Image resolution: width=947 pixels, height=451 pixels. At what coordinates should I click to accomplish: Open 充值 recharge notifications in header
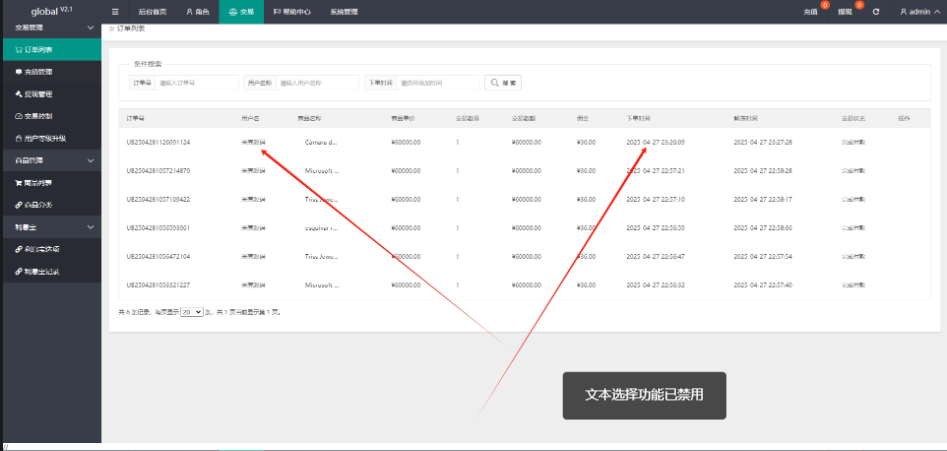tap(809, 12)
